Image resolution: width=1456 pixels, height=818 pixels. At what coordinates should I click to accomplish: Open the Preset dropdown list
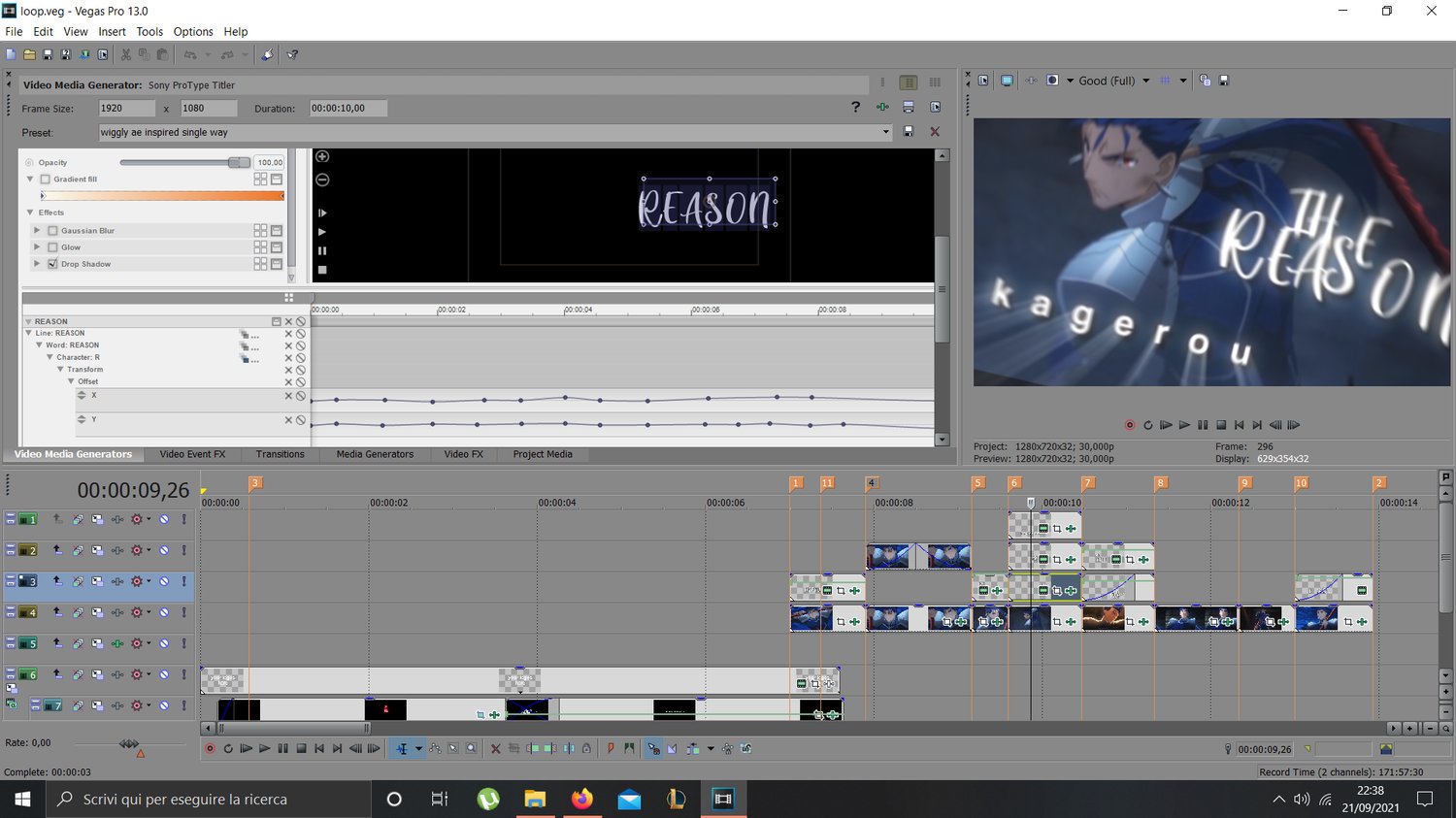click(886, 132)
